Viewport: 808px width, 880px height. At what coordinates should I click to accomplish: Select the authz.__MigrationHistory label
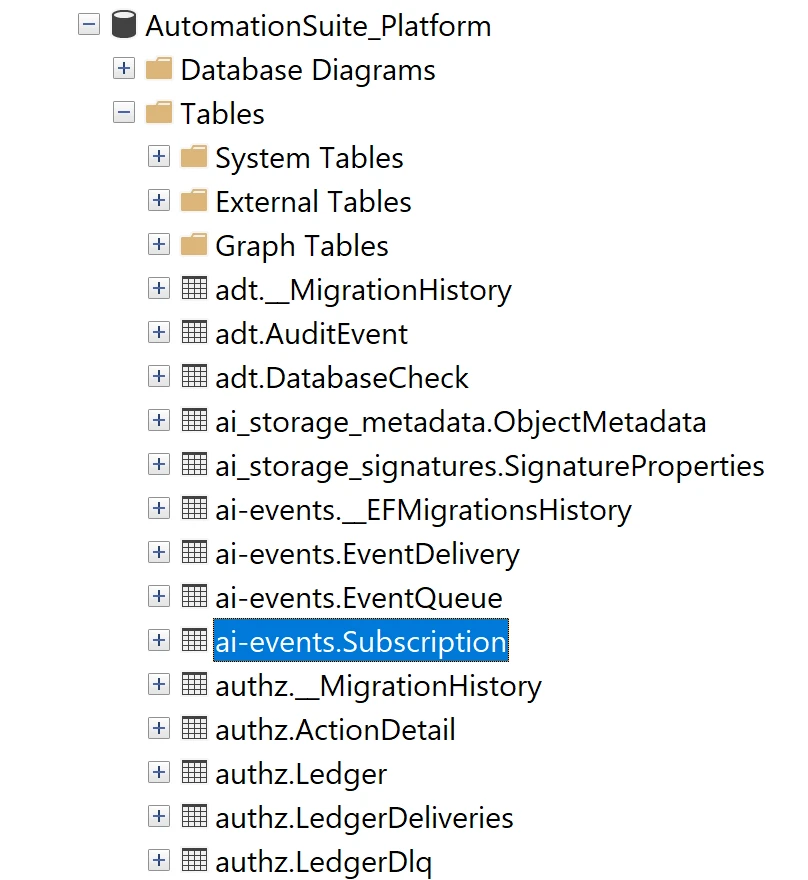(379, 686)
